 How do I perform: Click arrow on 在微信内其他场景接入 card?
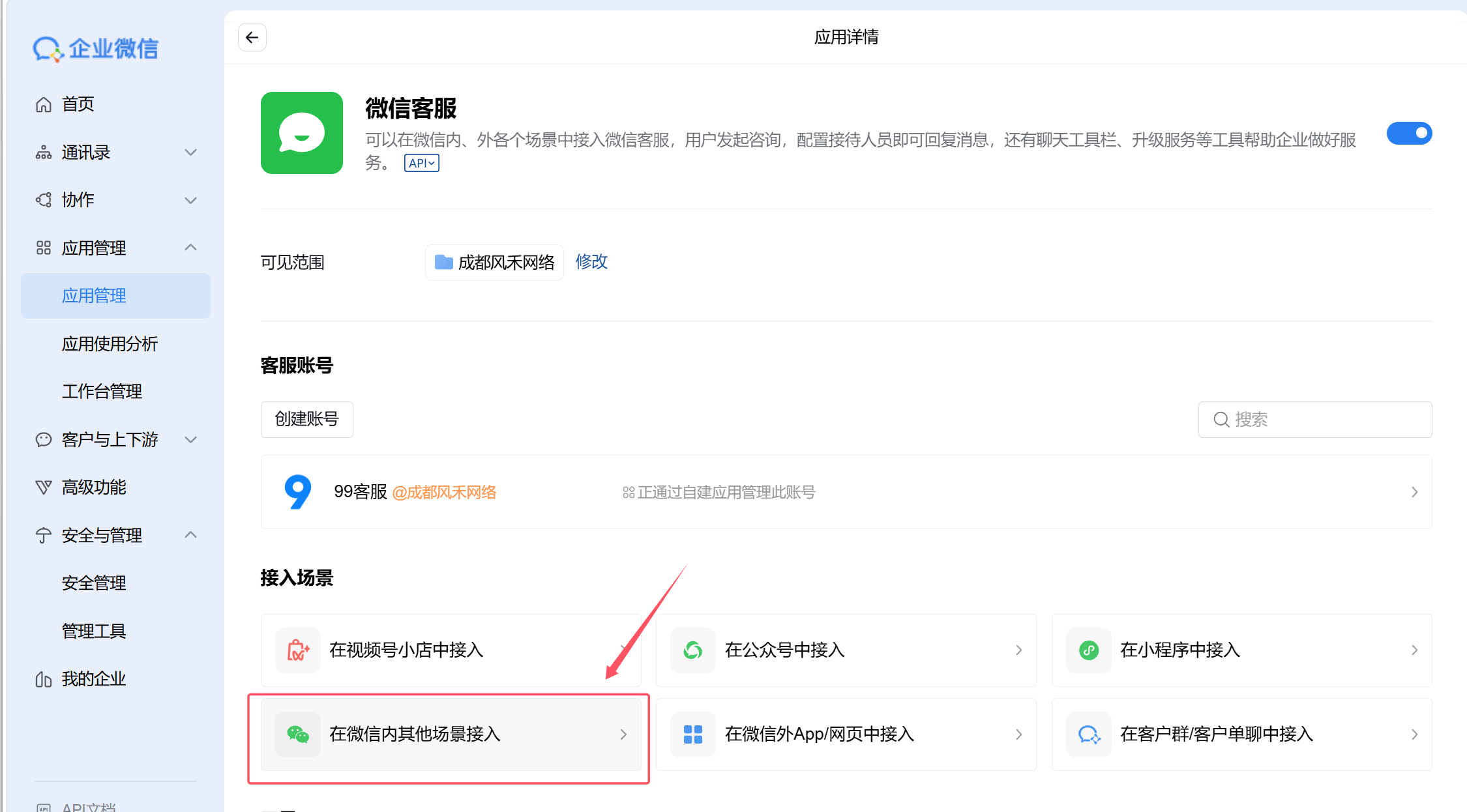click(x=623, y=734)
